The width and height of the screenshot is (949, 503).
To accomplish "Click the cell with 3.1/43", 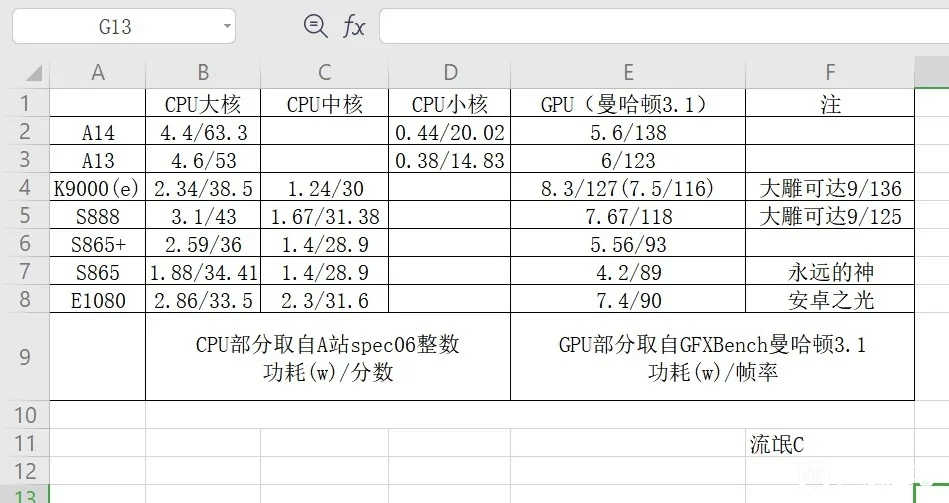I will click(x=203, y=215).
